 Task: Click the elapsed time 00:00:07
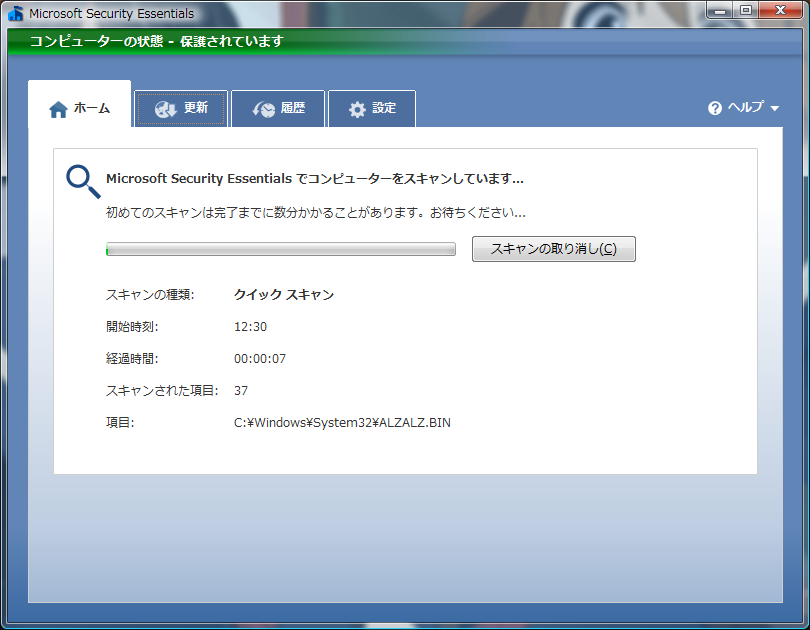click(260, 359)
